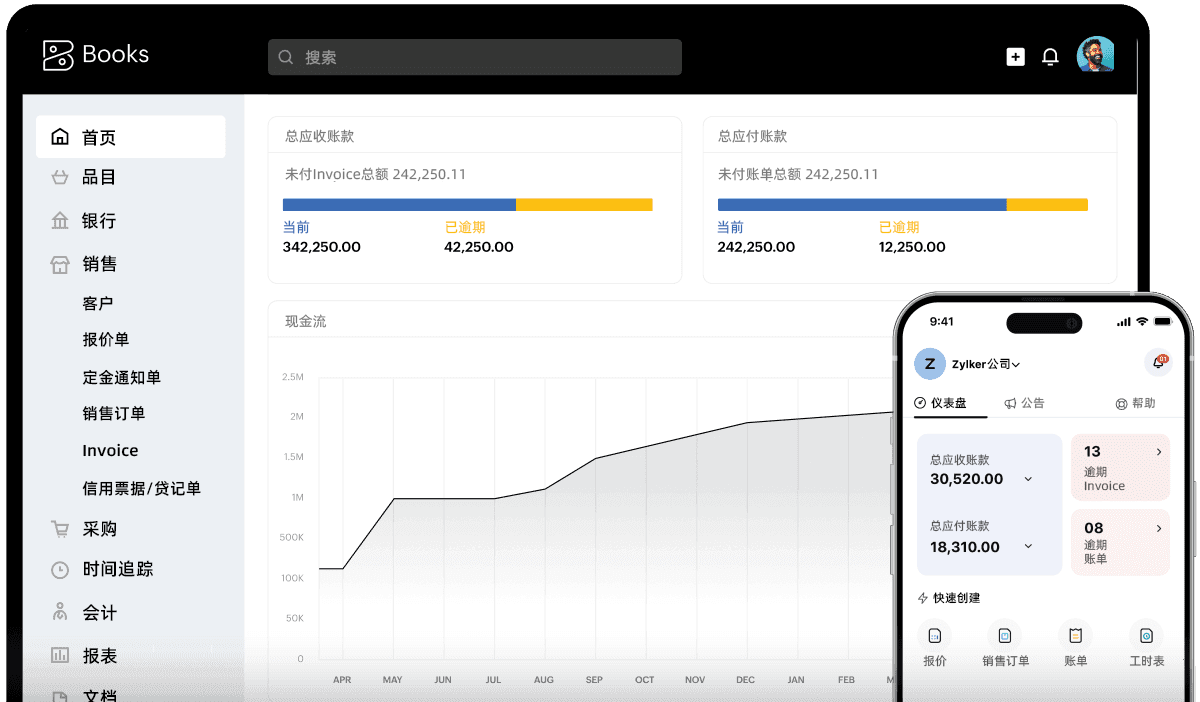Open 客户 under 销售
Viewport: 1200px width, 702px height.
click(98, 303)
